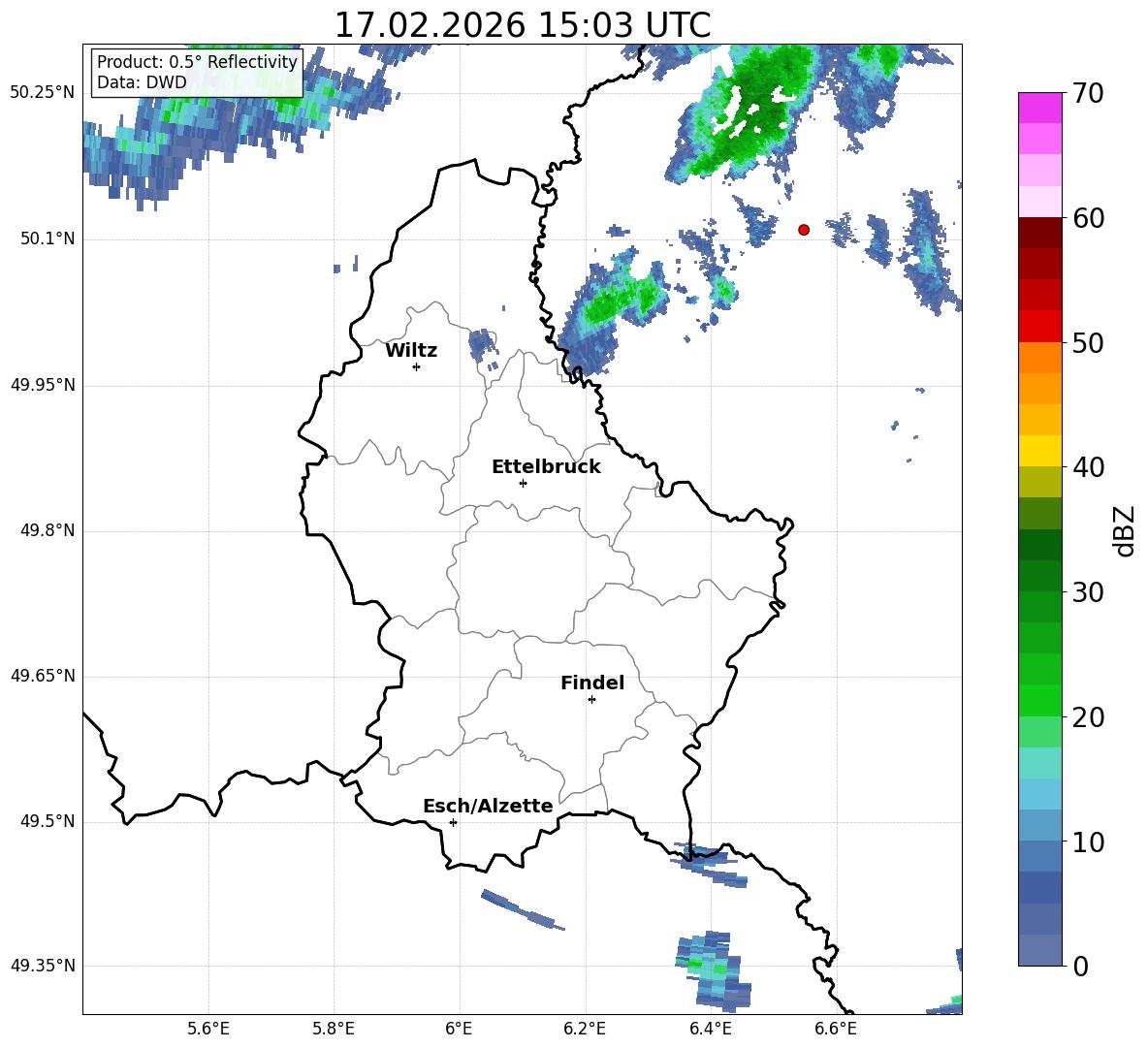Viewport: 1148px width, 1048px height.
Task: Click the latitude label 50.25°N
Action: 43,93
